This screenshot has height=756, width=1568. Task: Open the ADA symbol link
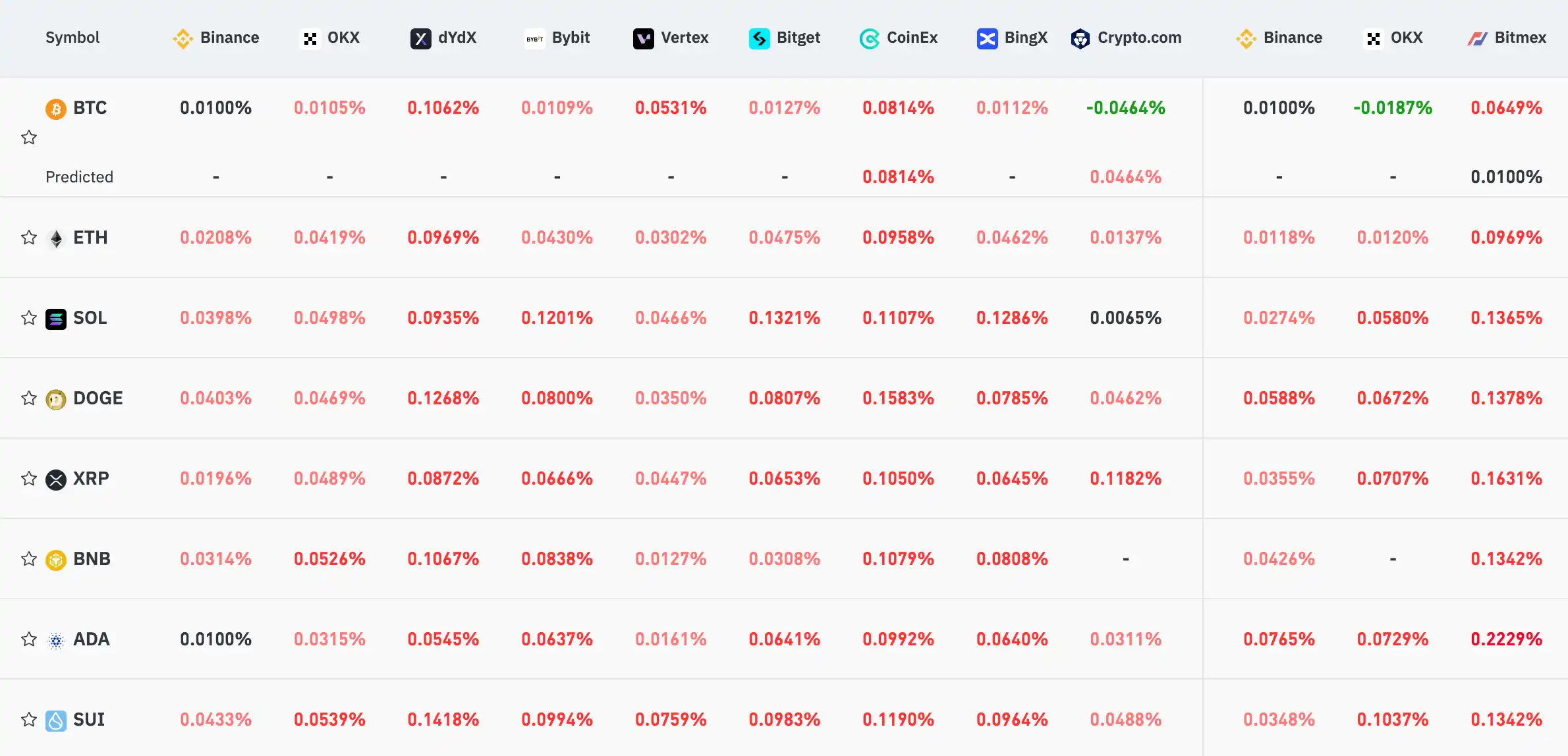(91, 639)
